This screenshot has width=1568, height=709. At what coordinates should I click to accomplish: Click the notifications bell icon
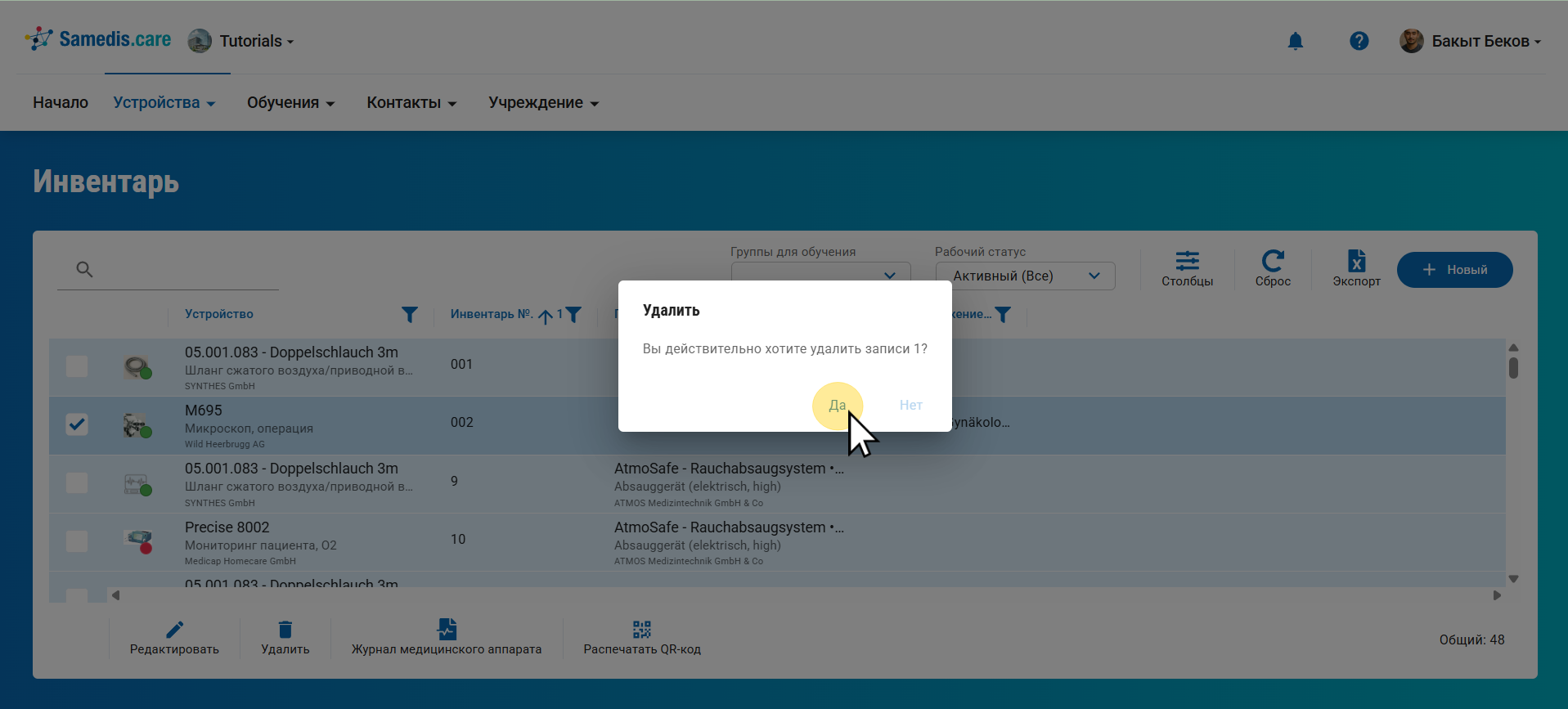coord(1295,41)
